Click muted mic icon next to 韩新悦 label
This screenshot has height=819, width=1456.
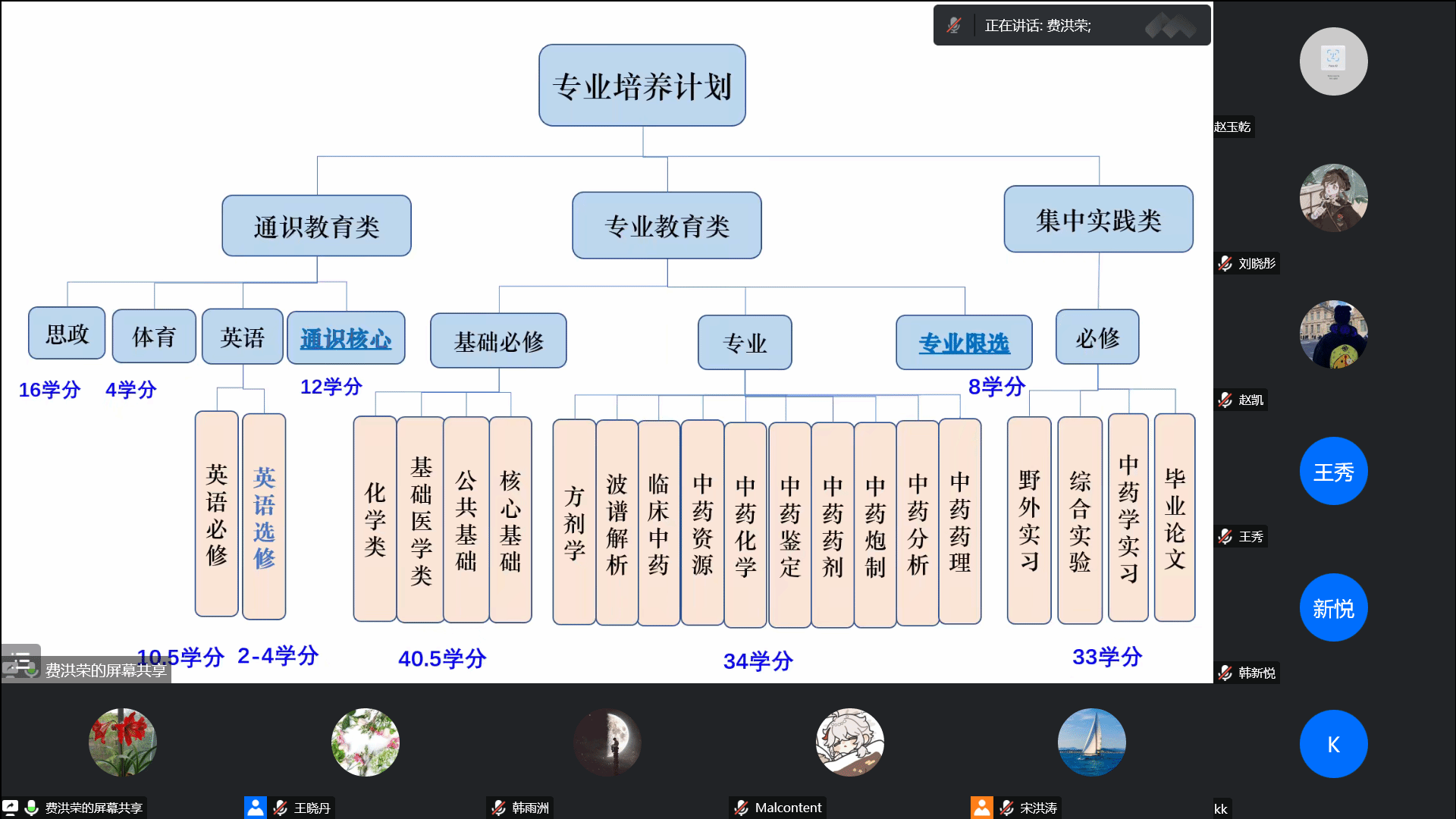tap(1225, 673)
